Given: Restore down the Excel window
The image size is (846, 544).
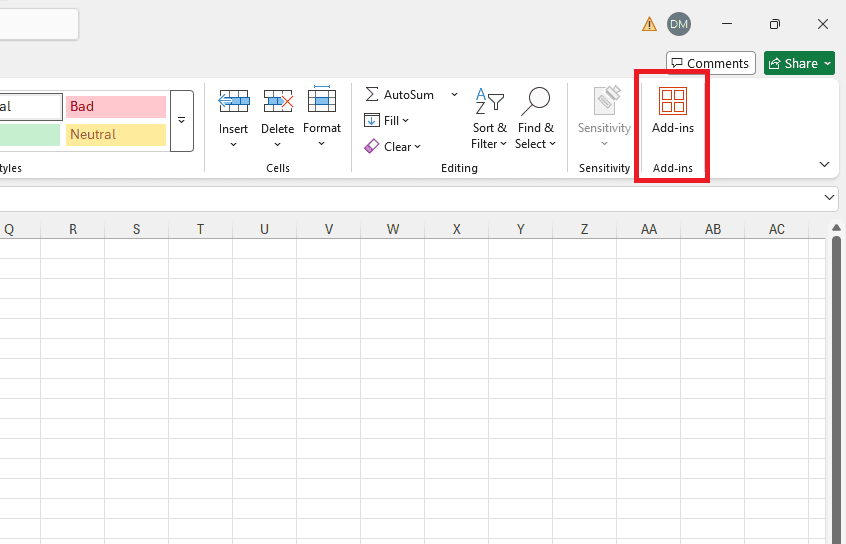Looking at the screenshot, I should tap(775, 24).
